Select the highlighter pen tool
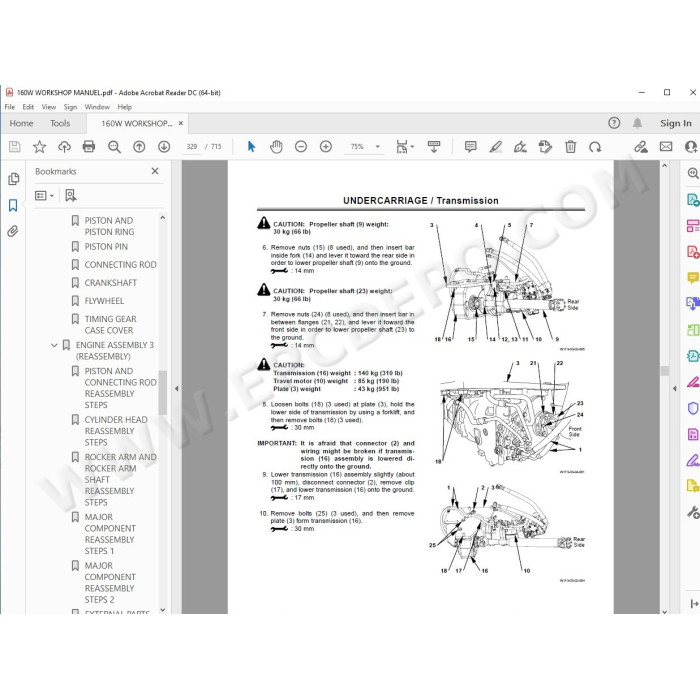The width and height of the screenshot is (700, 700). (496, 146)
